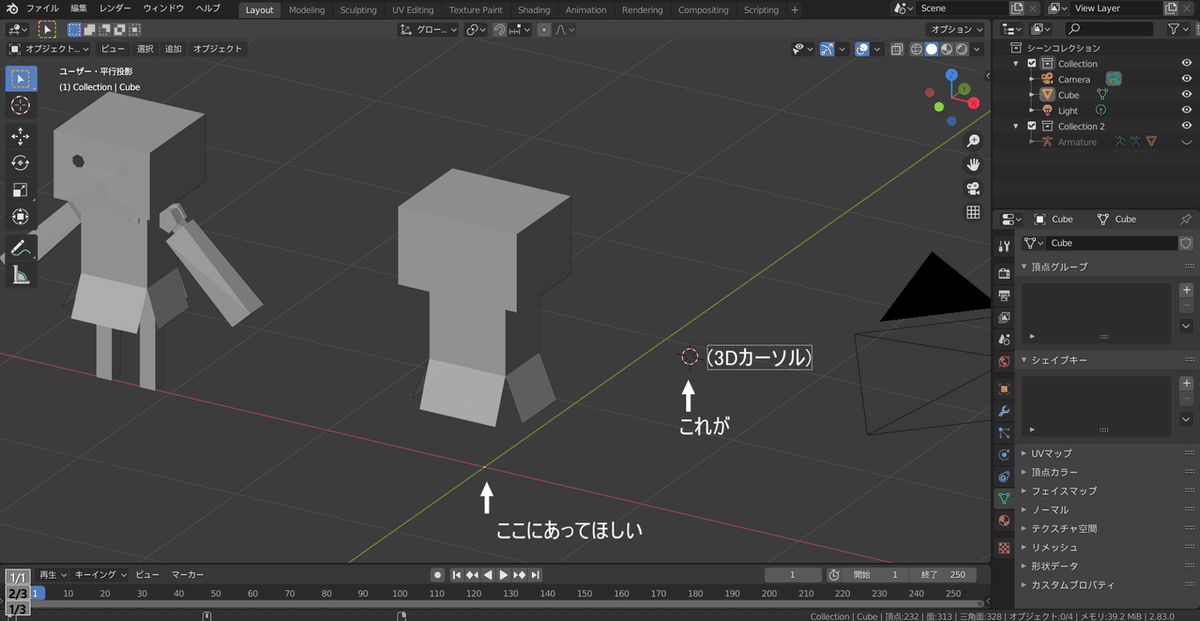Switch to the UV Editing workspace tab
Screen dimensions: 1200x621
pyautogui.click(x=413, y=10)
